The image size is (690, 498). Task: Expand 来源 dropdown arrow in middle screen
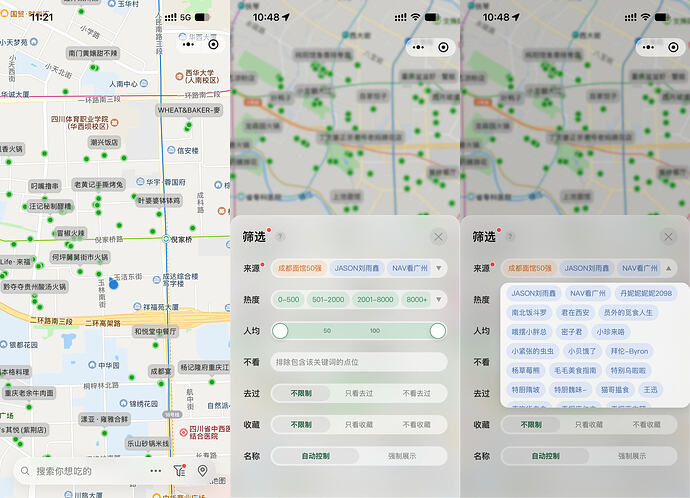click(x=439, y=268)
